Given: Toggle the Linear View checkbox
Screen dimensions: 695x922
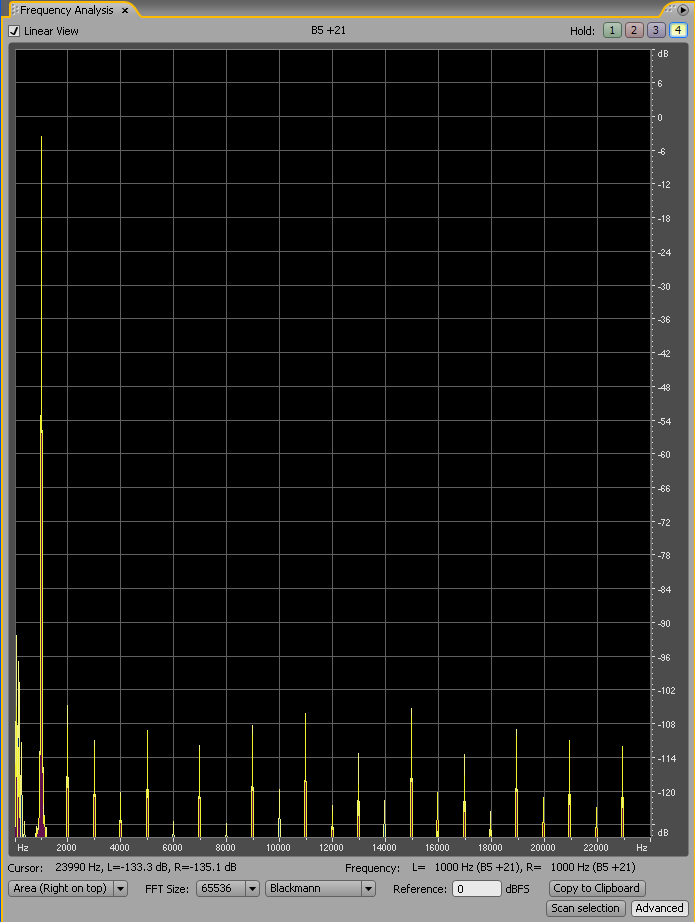Looking at the screenshot, I should (14, 31).
